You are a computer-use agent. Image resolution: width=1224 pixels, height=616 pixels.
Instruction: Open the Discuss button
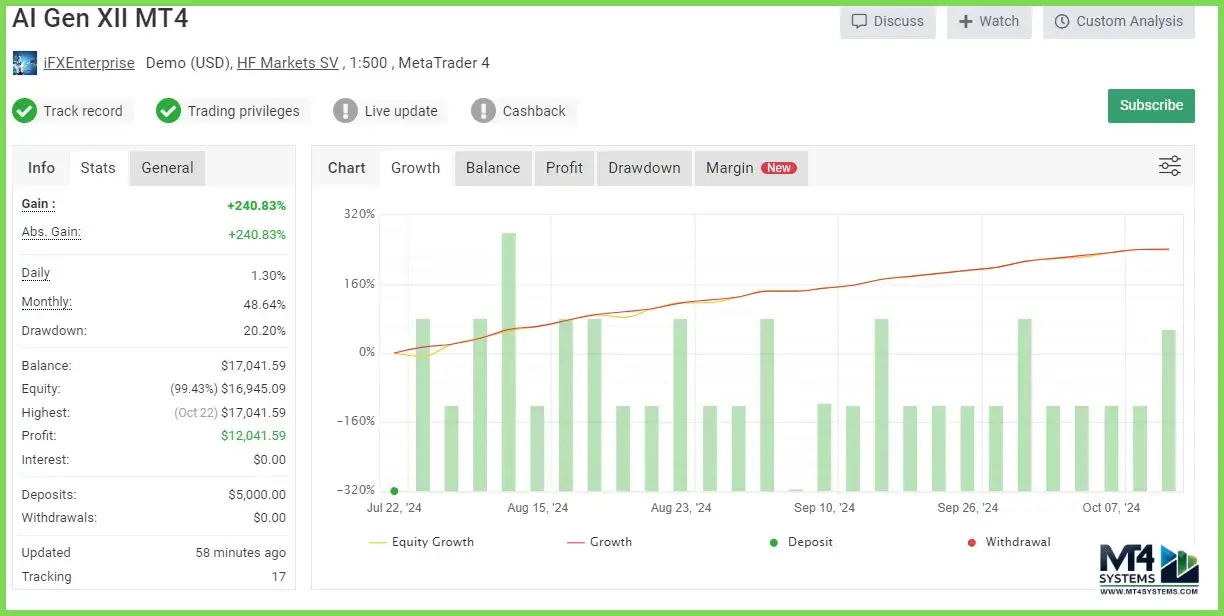pos(888,21)
